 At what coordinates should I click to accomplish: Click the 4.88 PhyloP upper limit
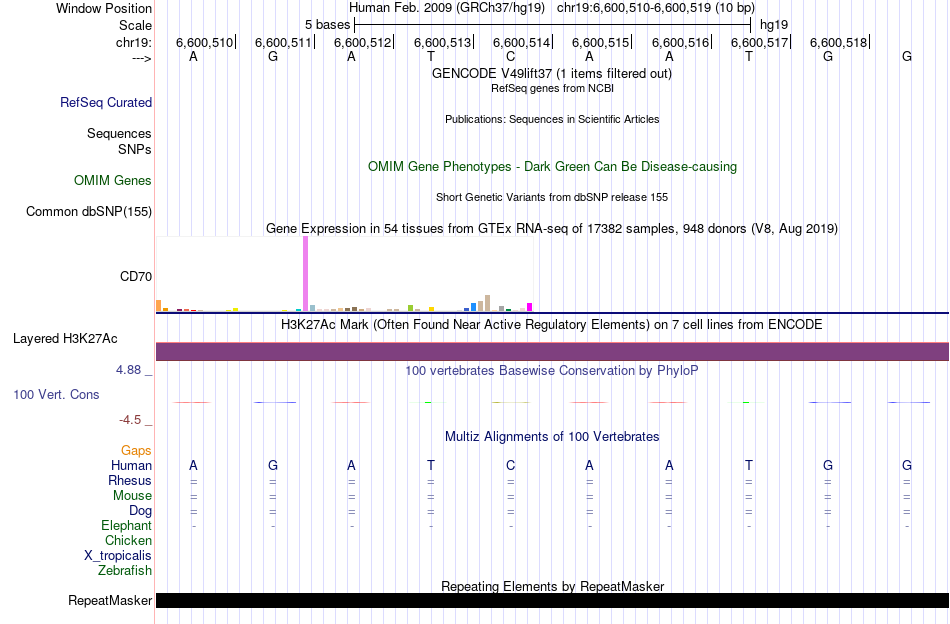tap(128, 370)
